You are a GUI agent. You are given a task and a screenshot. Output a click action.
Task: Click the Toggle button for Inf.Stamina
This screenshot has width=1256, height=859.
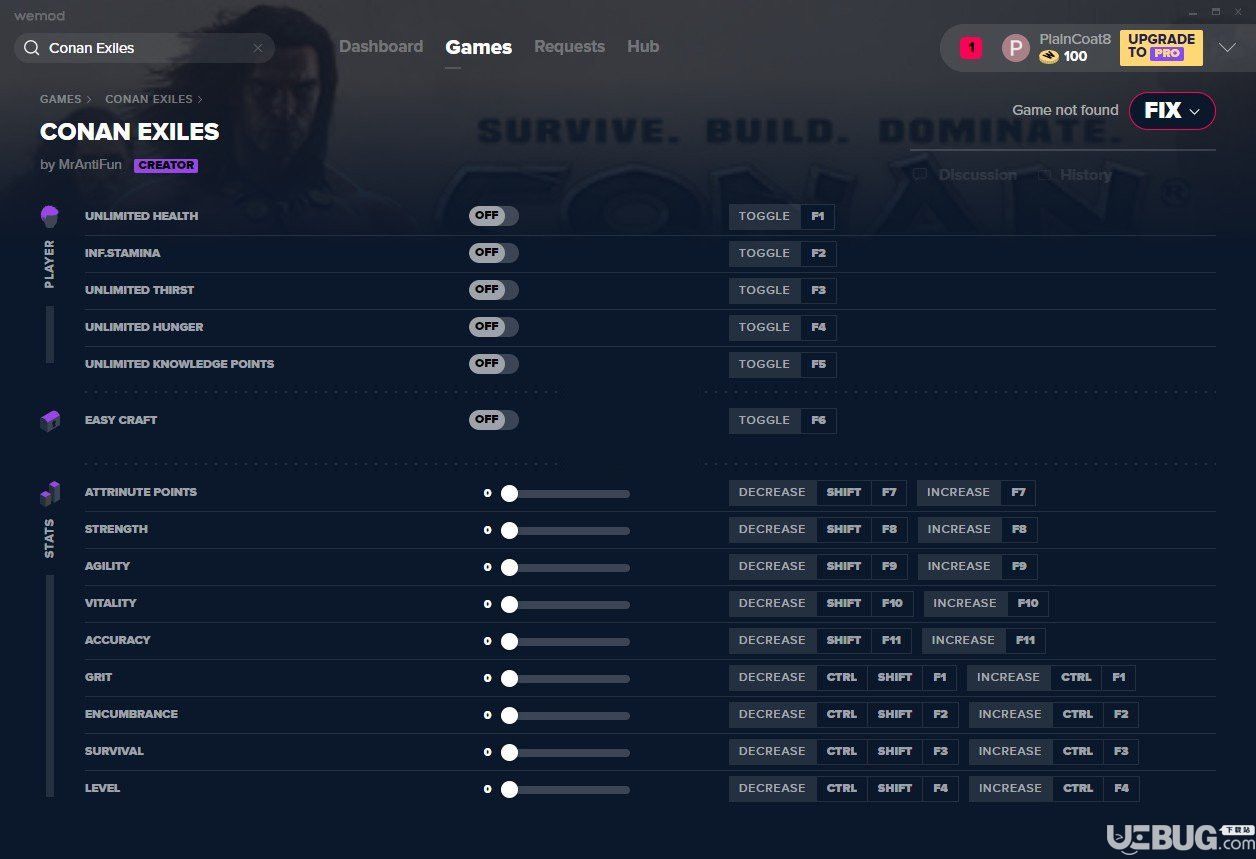[x=764, y=253]
